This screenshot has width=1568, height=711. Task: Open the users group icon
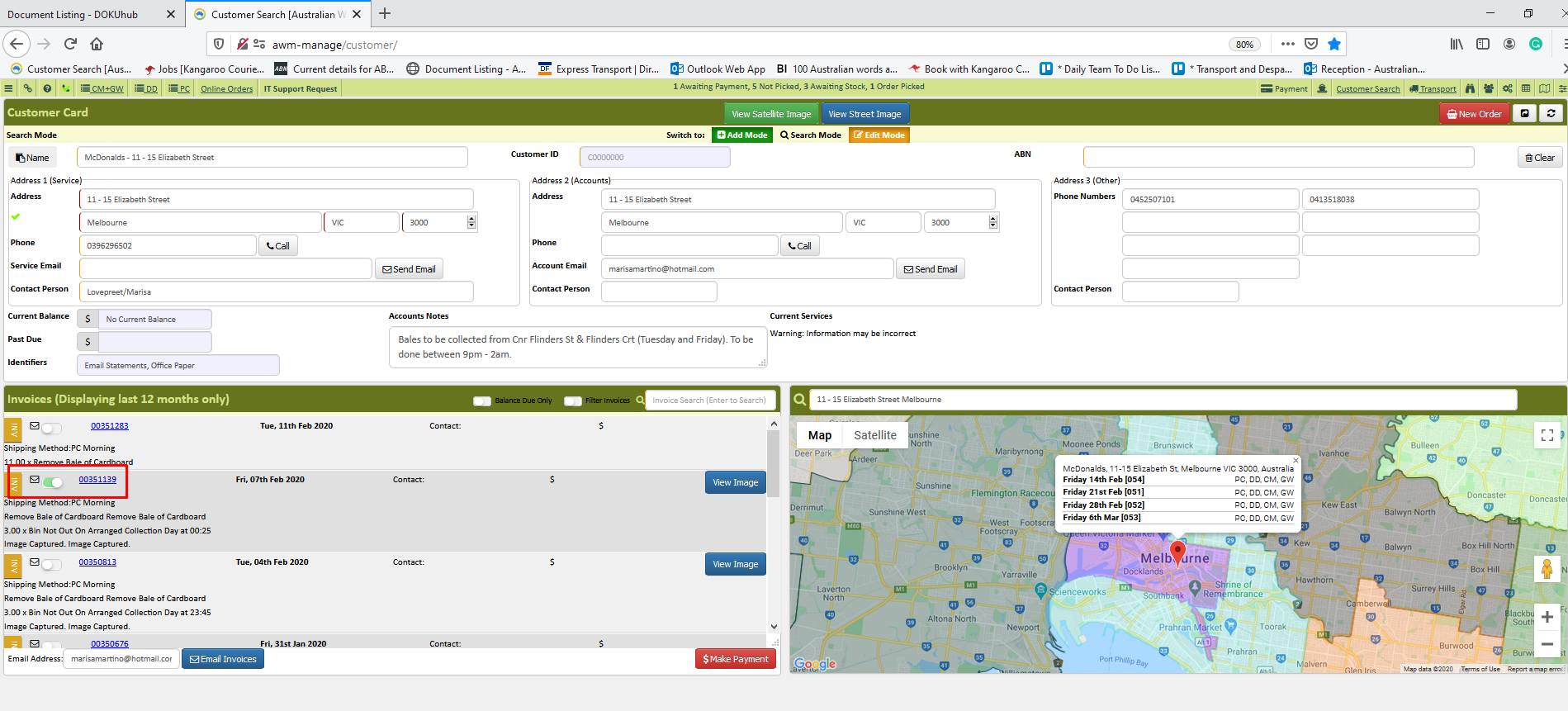(1489, 88)
